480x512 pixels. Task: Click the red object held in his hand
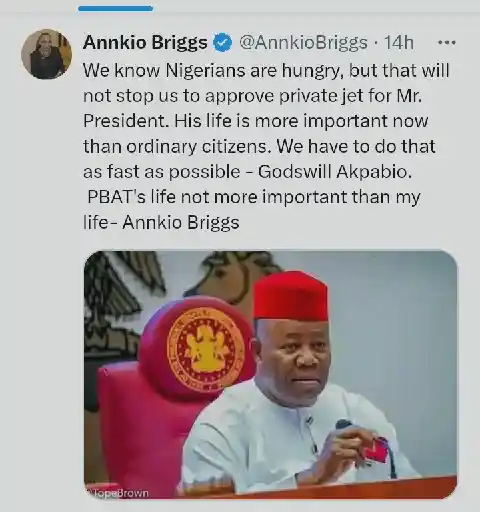click(x=376, y=449)
